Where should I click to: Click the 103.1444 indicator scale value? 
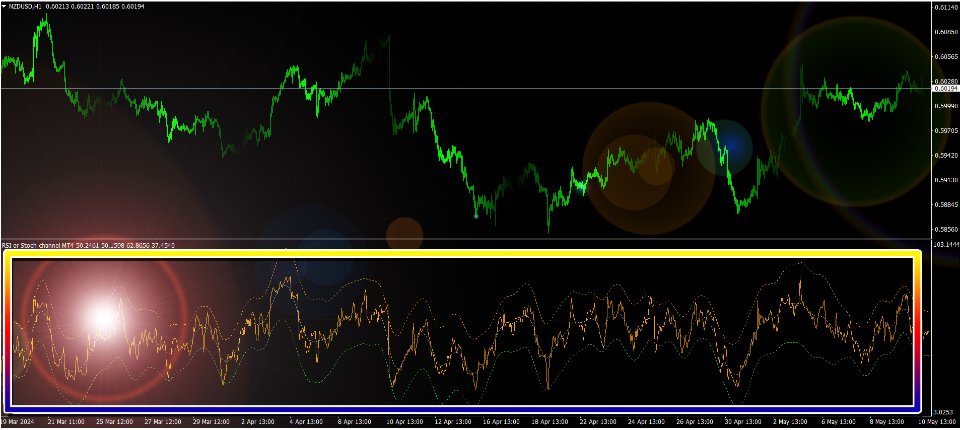coord(945,244)
